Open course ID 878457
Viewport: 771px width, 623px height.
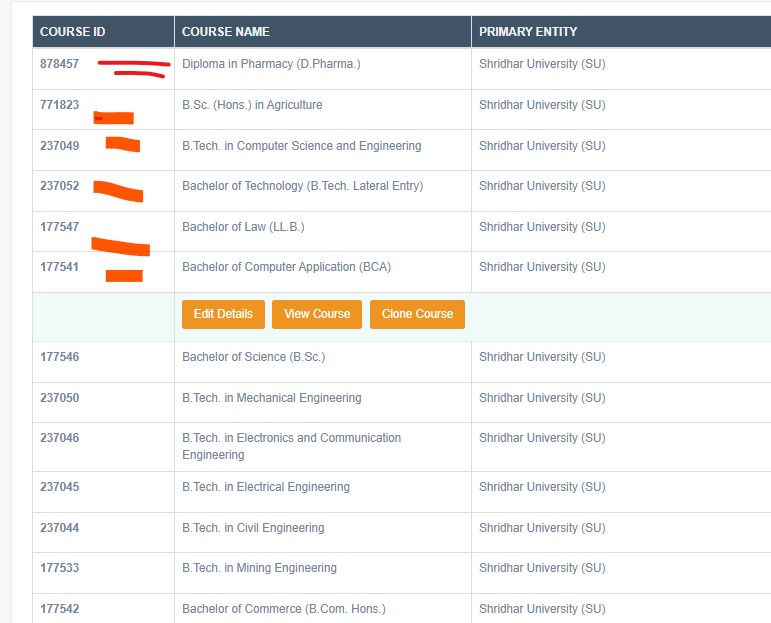(59, 64)
